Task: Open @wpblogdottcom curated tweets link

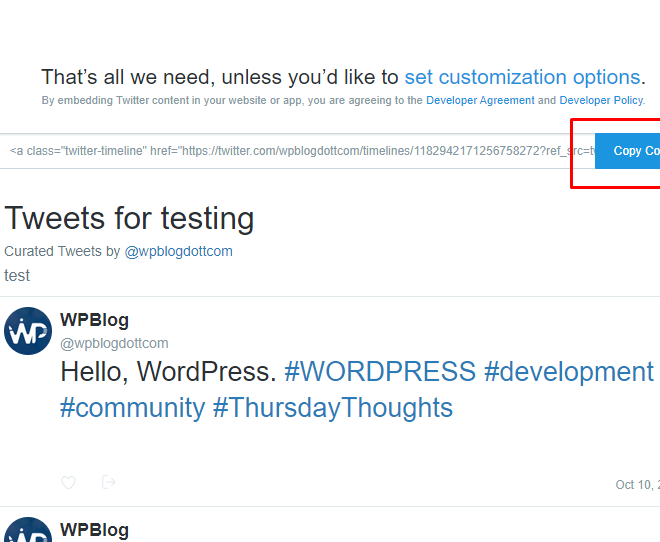Action: tap(178, 252)
